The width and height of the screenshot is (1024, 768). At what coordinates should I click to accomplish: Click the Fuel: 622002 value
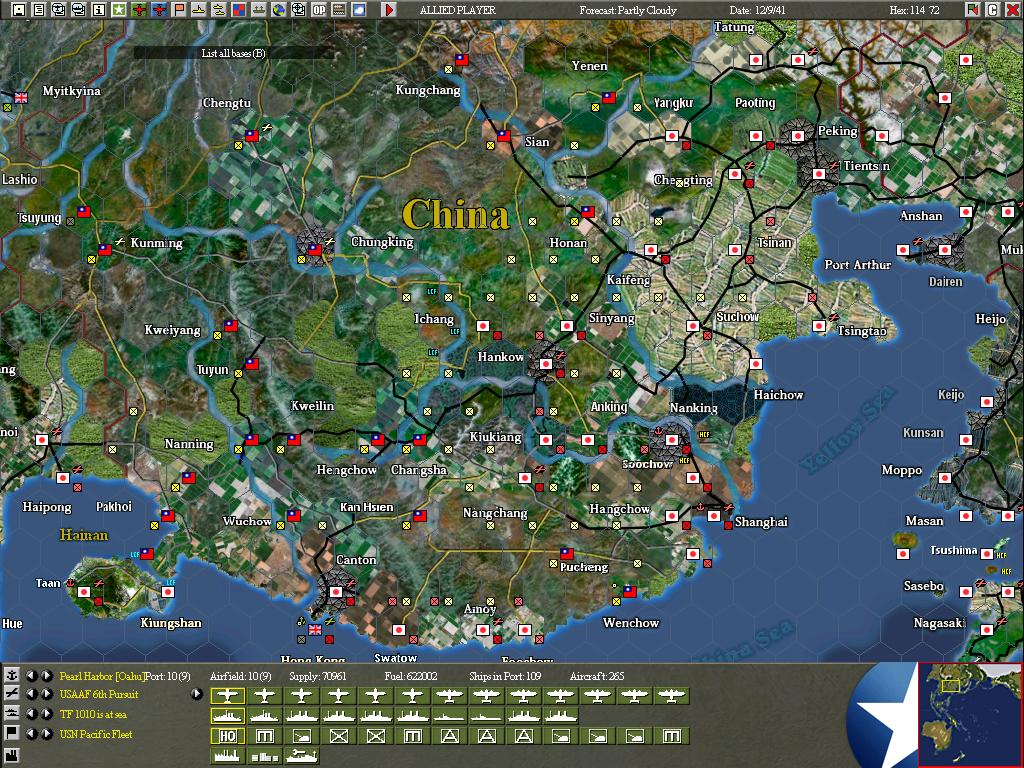(x=411, y=676)
